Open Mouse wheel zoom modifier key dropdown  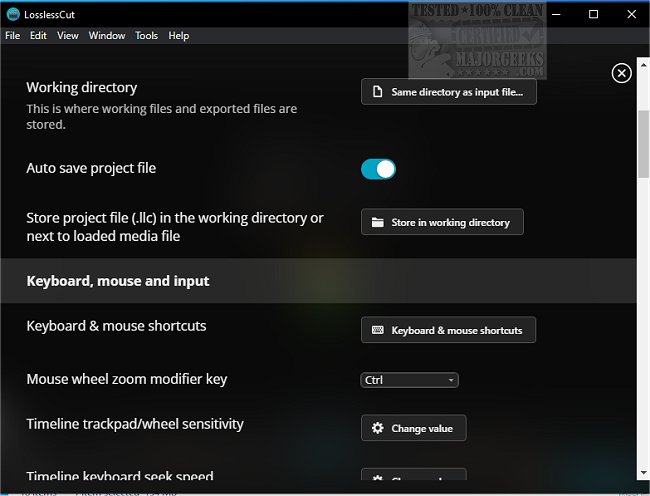tap(409, 380)
